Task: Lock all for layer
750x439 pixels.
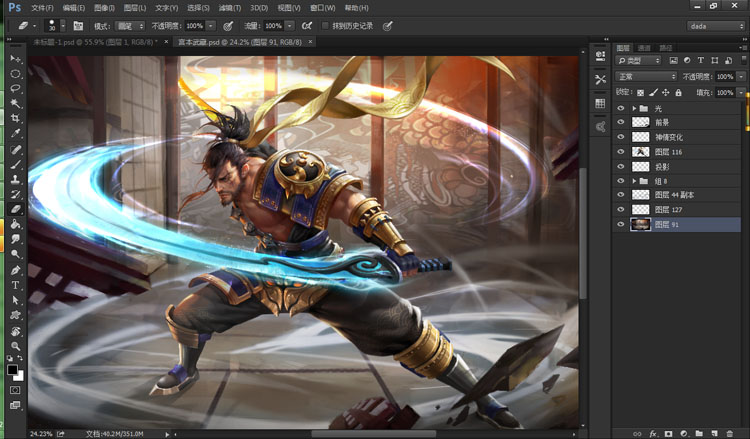Action: [678, 92]
